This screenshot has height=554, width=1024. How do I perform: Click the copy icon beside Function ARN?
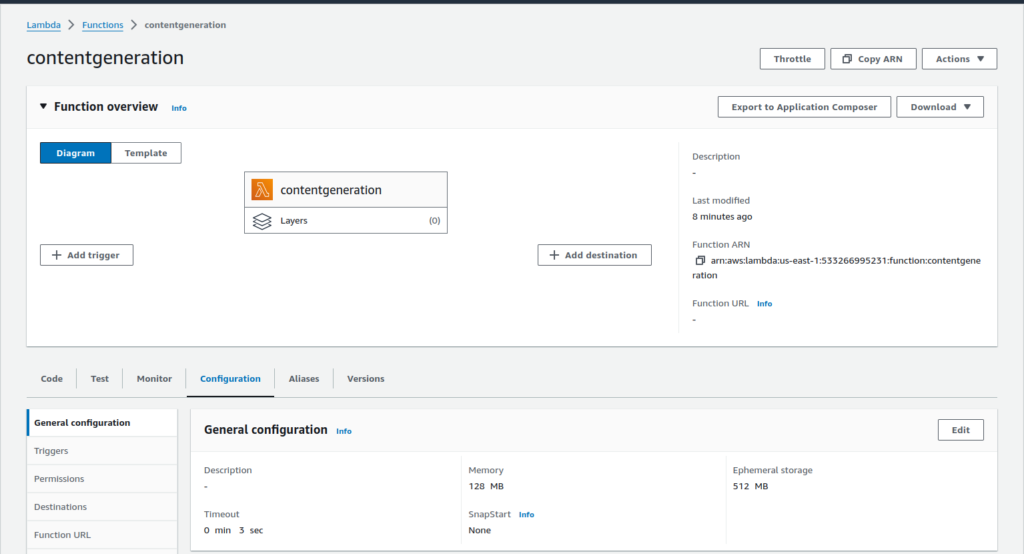pos(700,261)
